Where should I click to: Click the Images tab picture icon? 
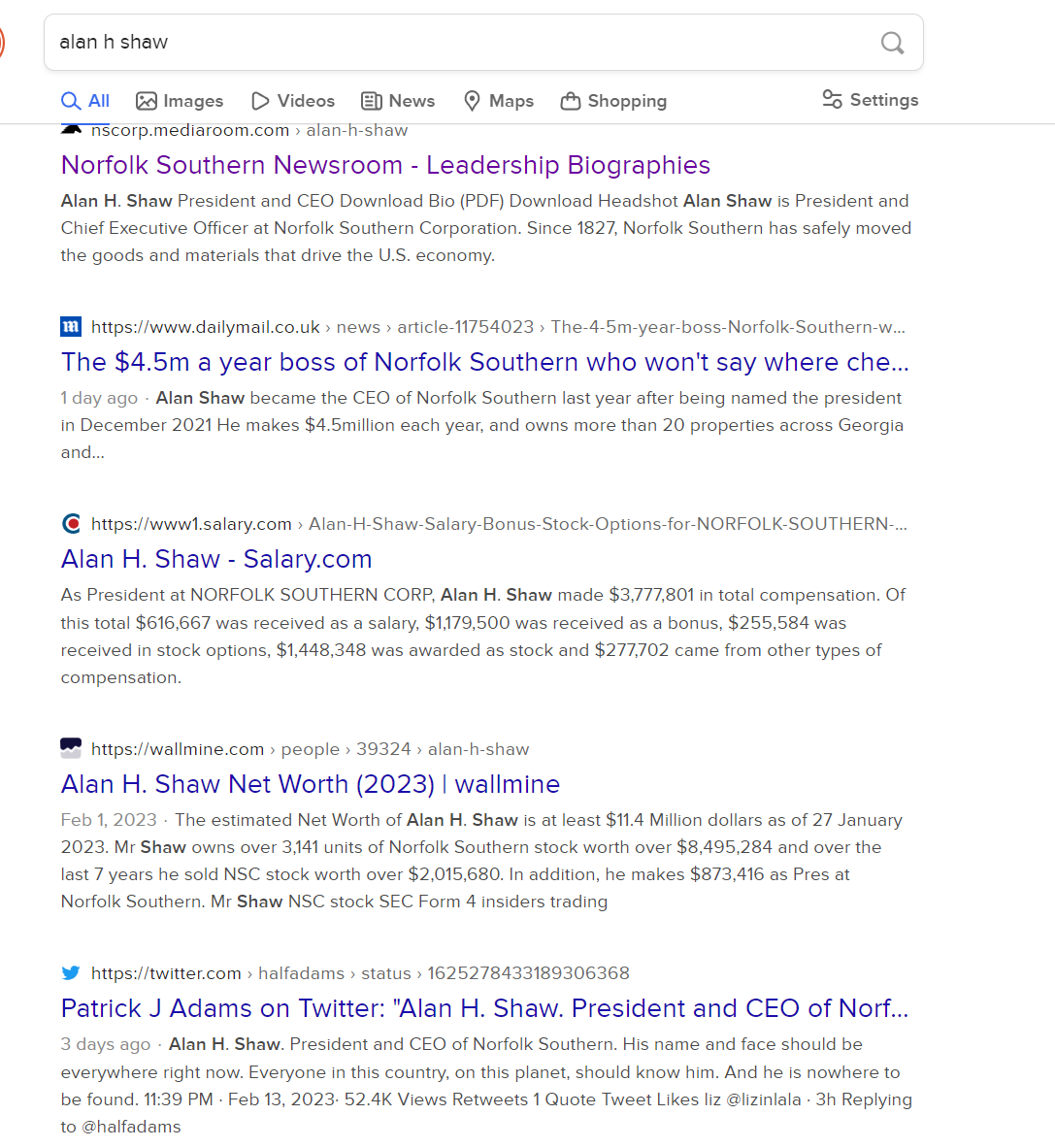(x=147, y=101)
